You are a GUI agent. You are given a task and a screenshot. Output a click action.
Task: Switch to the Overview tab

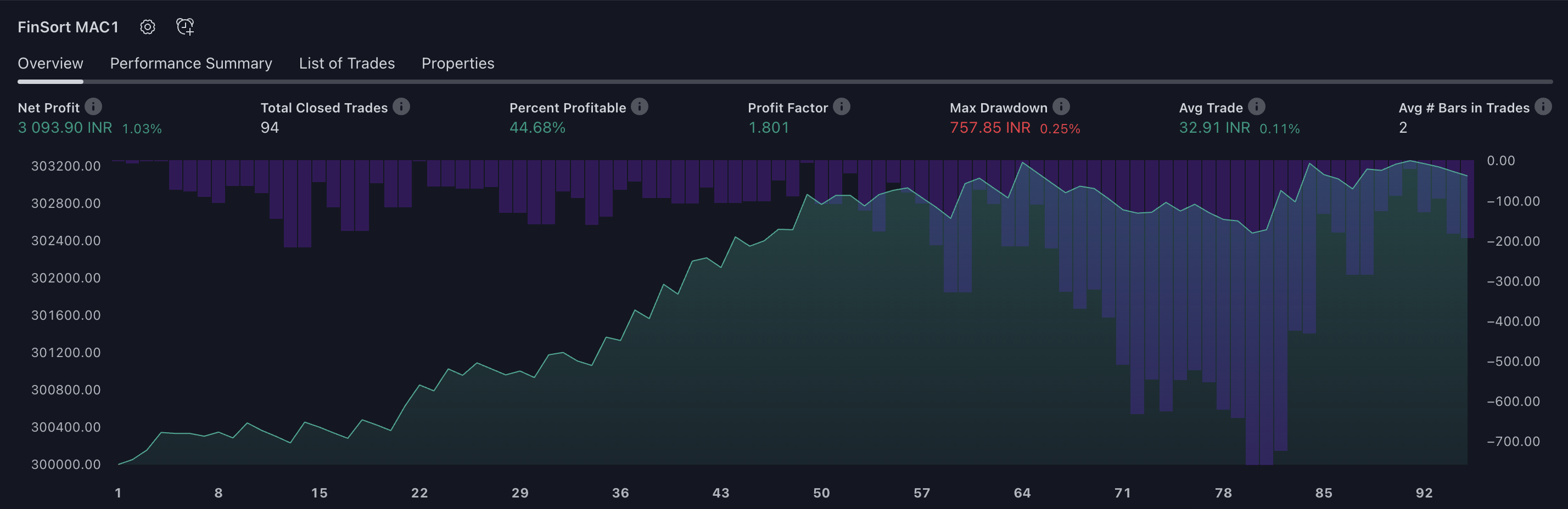coord(51,63)
